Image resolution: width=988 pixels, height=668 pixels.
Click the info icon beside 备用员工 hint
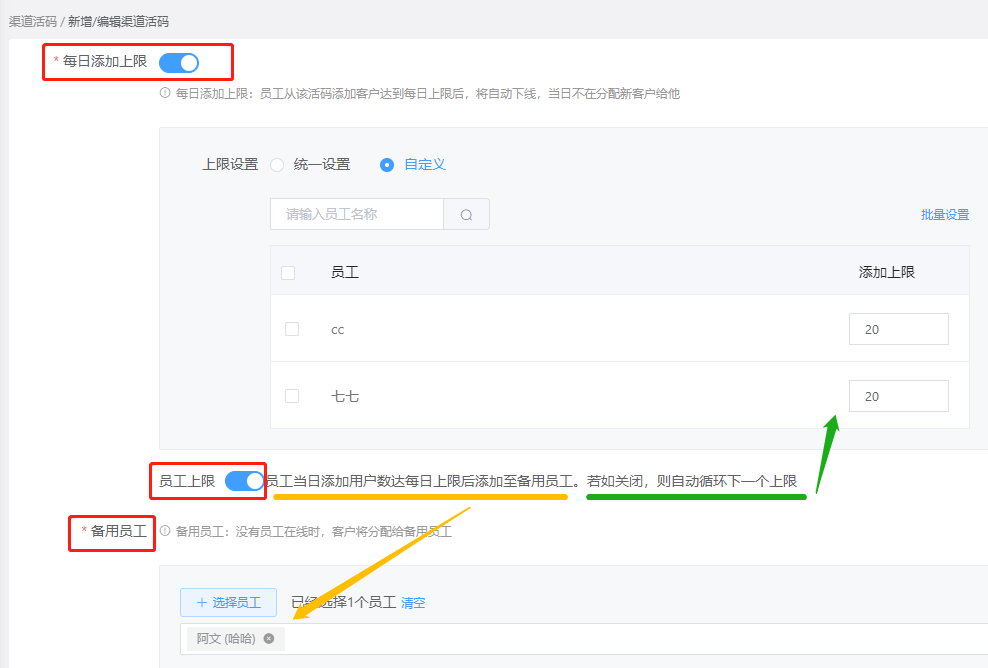(x=165, y=531)
